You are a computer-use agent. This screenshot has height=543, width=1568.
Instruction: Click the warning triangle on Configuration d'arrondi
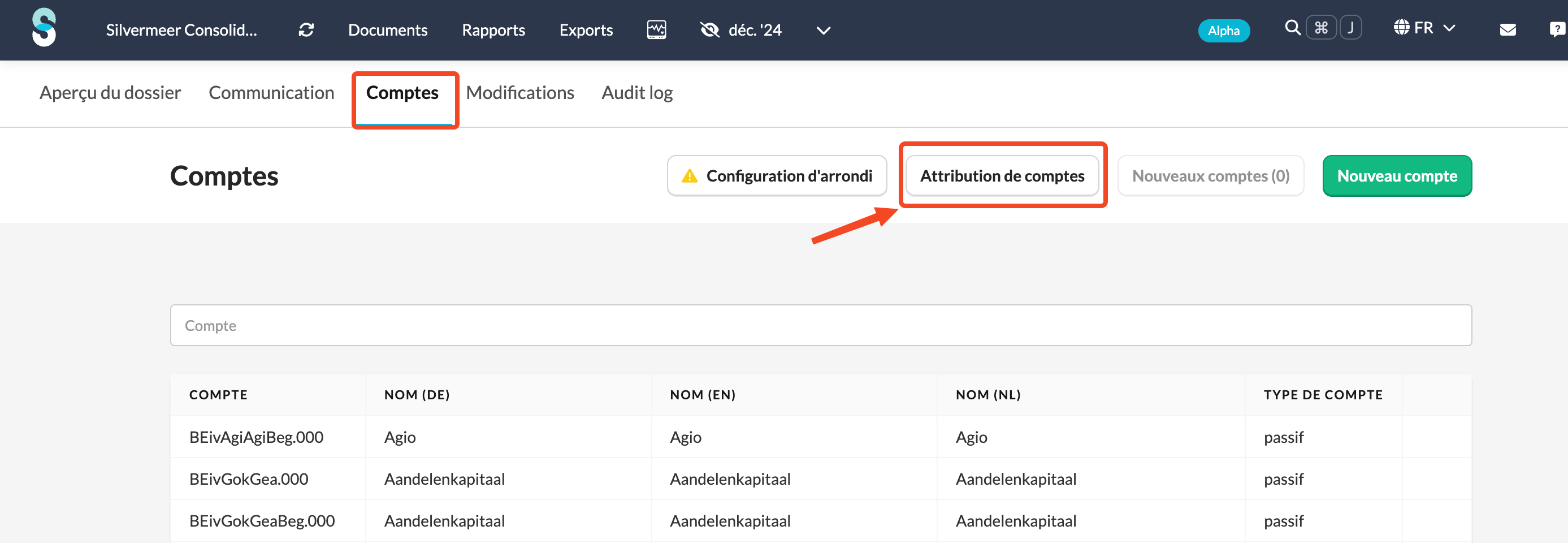click(x=690, y=176)
